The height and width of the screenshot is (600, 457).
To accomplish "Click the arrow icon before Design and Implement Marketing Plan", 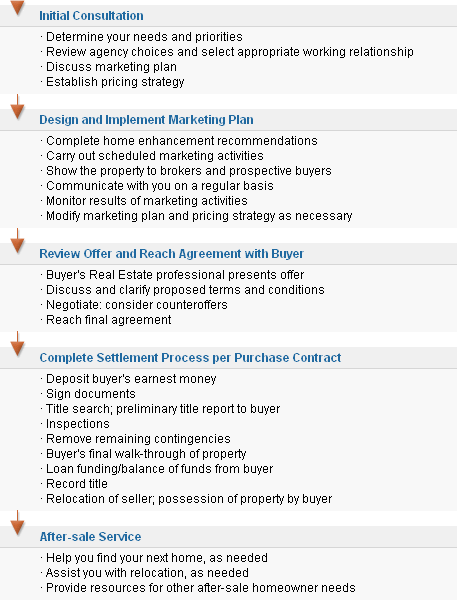I will click(17, 107).
